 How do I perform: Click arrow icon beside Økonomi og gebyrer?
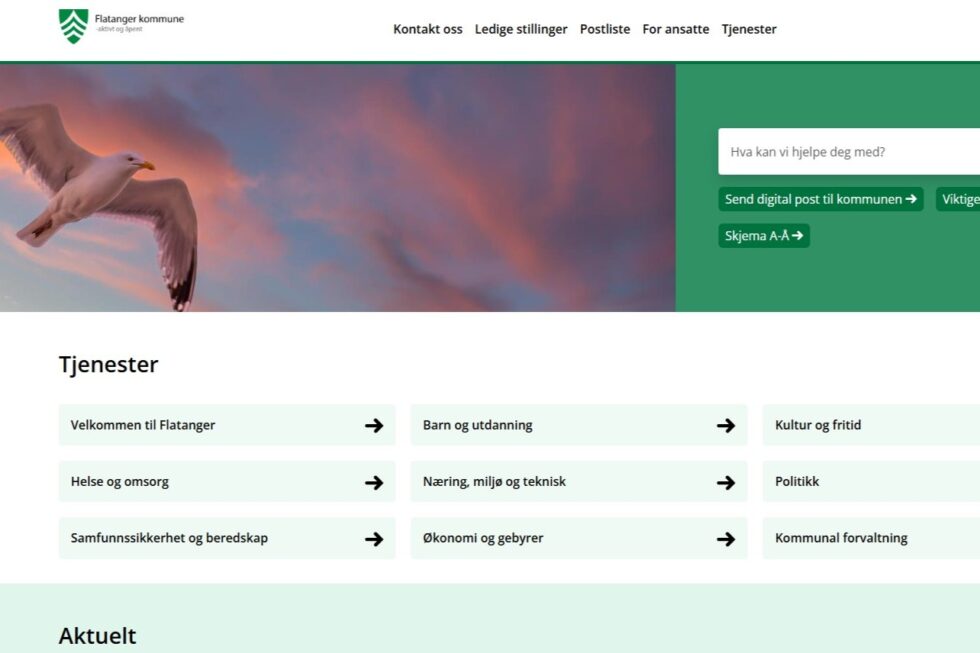pos(726,539)
